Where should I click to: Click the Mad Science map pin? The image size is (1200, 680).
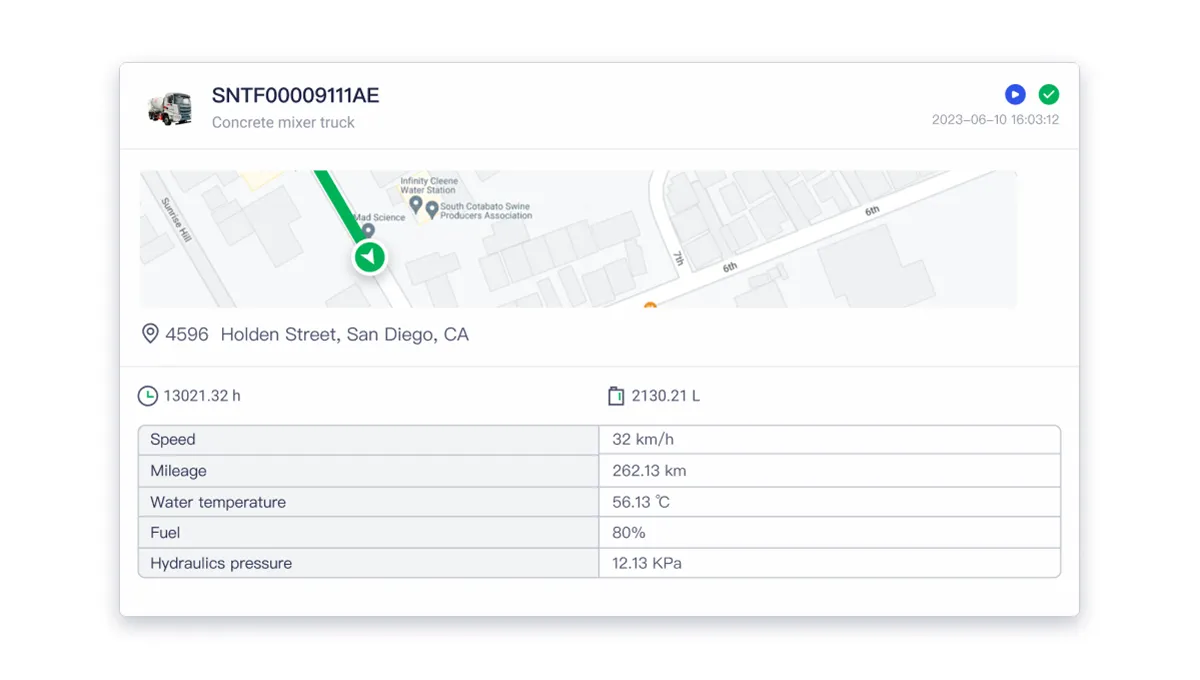(368, 231)
